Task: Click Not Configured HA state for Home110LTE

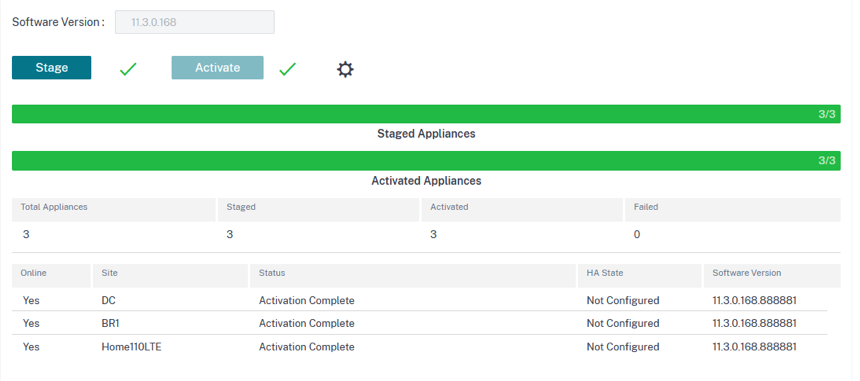Action: (x=623, y=347)
